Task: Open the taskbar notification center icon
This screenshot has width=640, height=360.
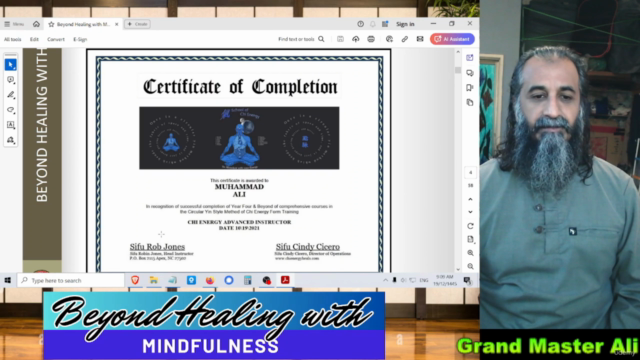Action: (467, 280)
